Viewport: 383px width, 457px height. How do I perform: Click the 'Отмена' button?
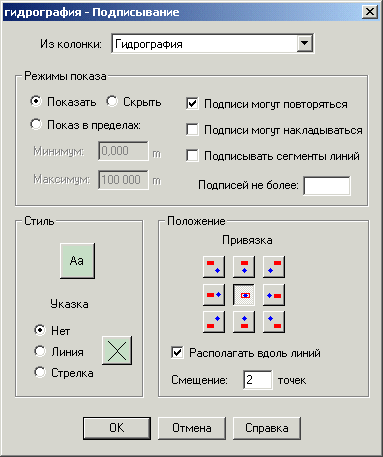pyautogui.click(x=192, y=428)
